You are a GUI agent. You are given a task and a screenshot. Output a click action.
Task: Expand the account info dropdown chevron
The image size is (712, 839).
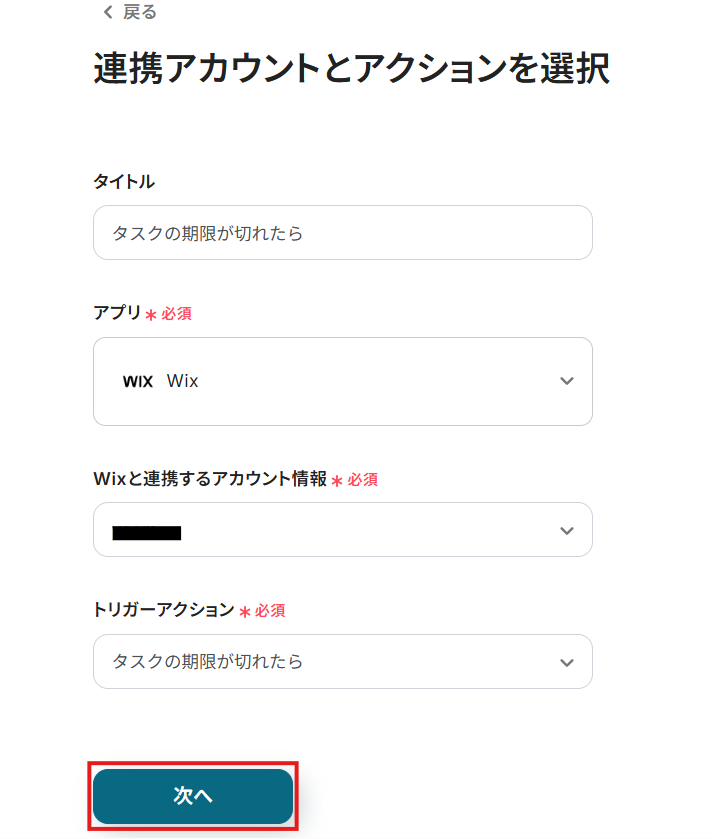(567, 530)
